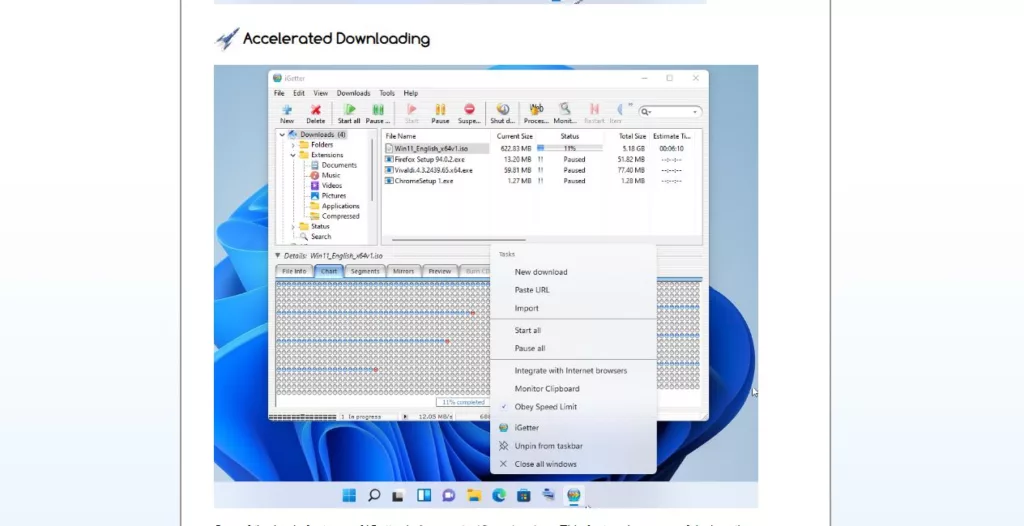Open the File menu
The image size is (1024, 526).
[x=279, y=93]
